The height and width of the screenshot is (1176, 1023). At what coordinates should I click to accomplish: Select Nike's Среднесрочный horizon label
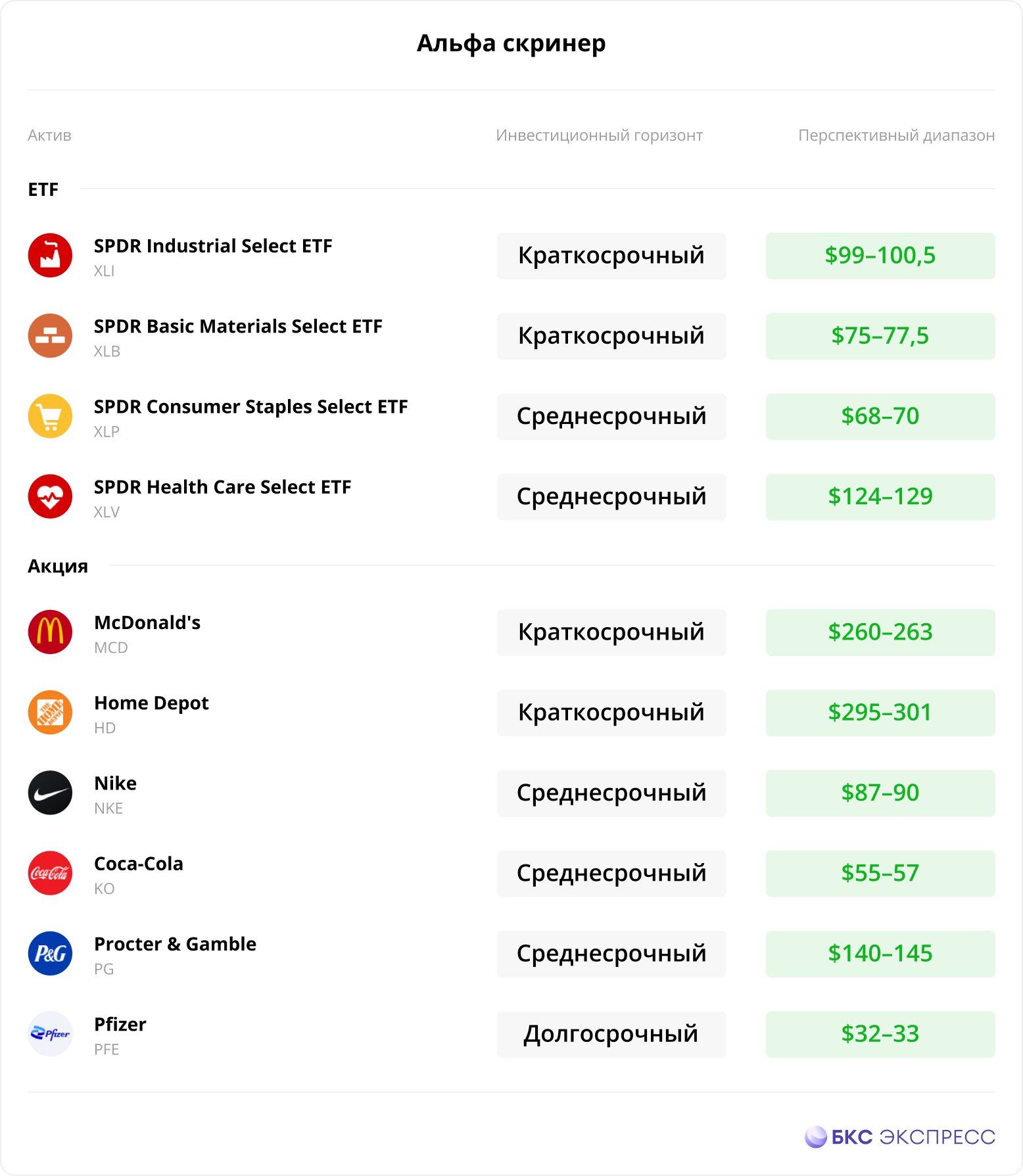[611, 793]
